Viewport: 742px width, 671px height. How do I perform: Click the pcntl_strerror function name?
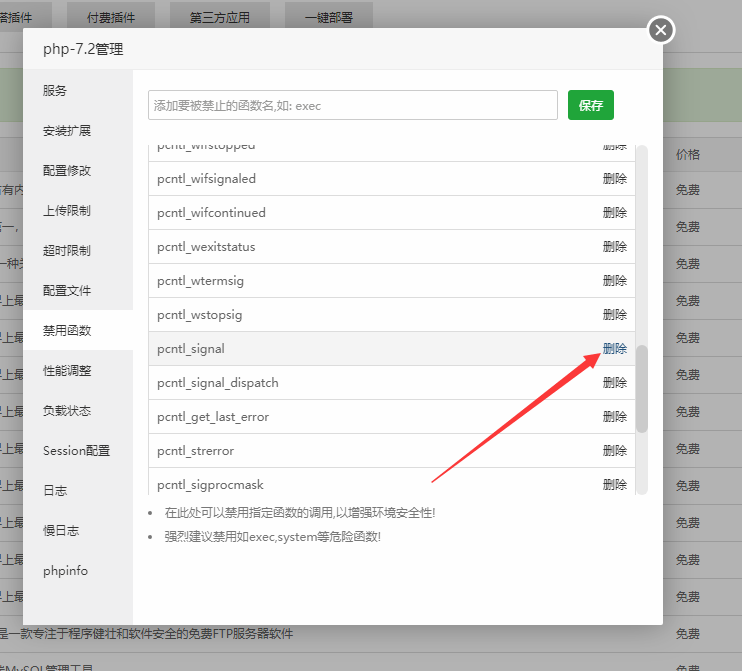tap(195, 451)
